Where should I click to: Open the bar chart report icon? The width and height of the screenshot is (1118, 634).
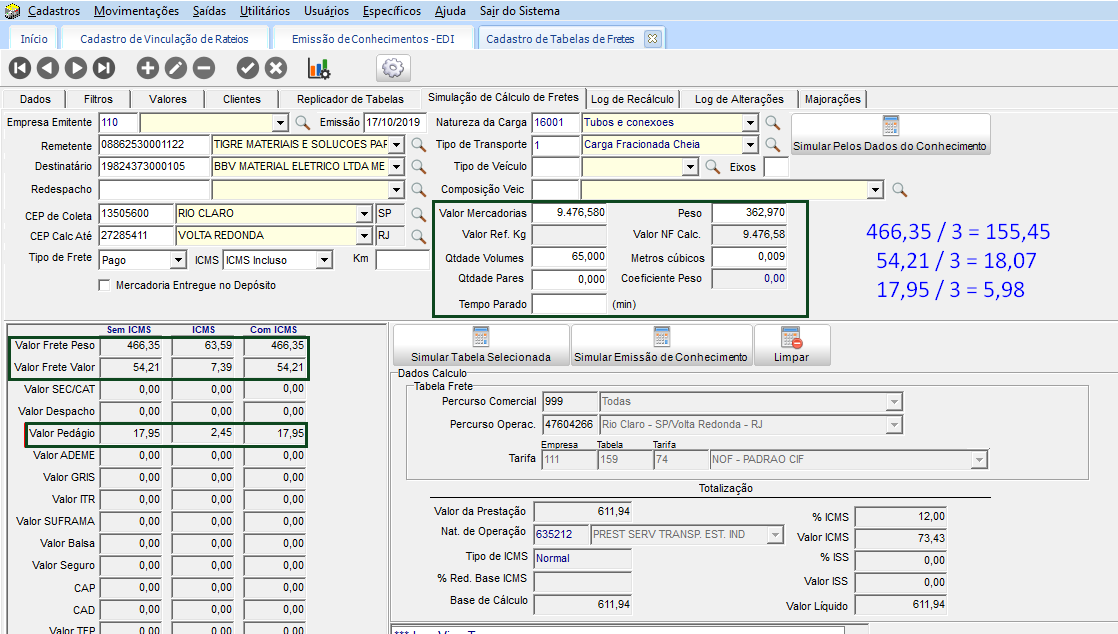pyautogui.click(x=319, y=68)
